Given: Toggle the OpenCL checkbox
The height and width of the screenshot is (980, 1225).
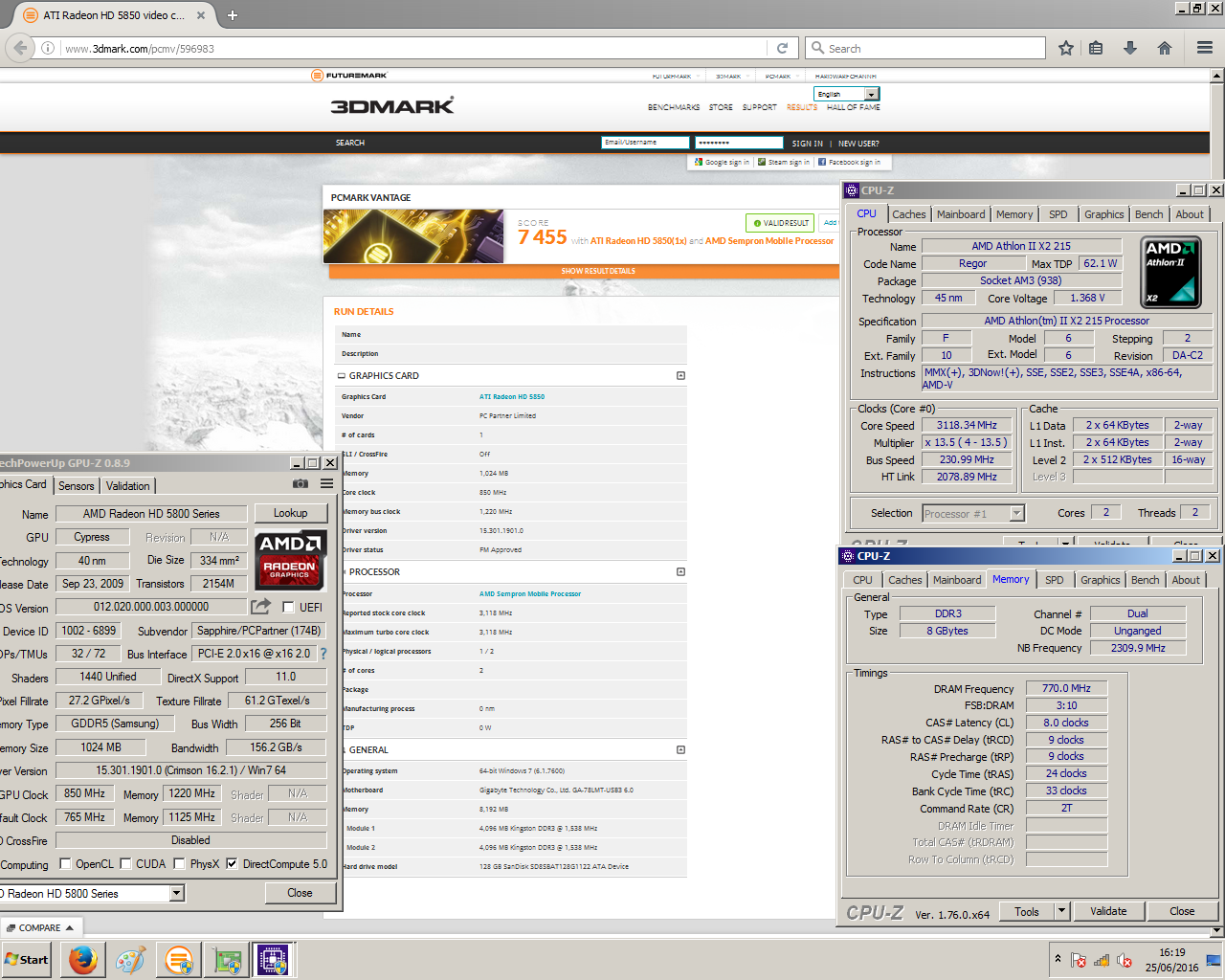Looking at the screenshot, I should [65, 863].
